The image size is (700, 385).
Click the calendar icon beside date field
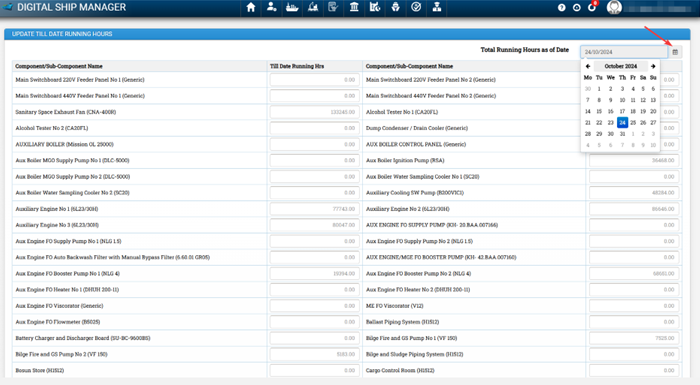(x=675, y=52)
